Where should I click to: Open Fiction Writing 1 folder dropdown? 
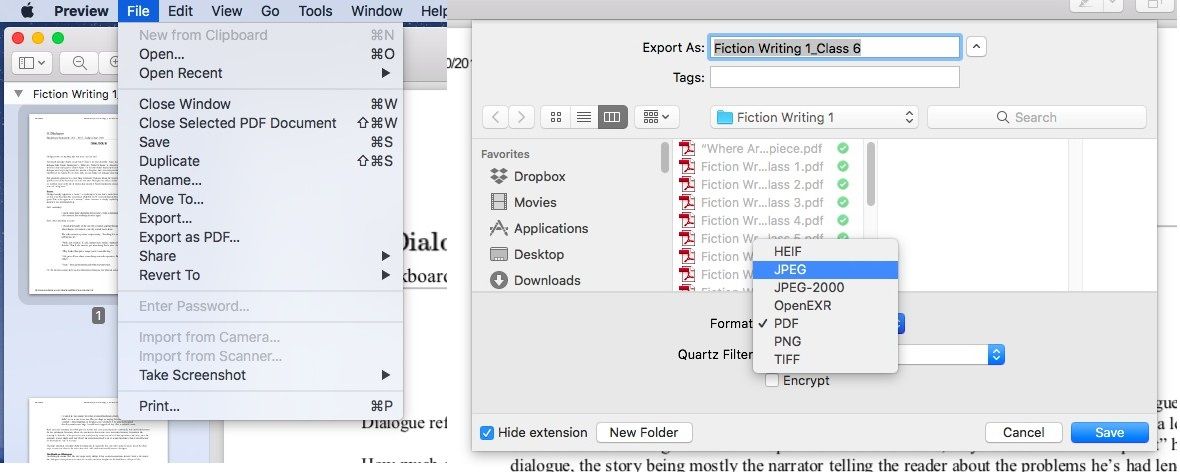tap(814, 117)
